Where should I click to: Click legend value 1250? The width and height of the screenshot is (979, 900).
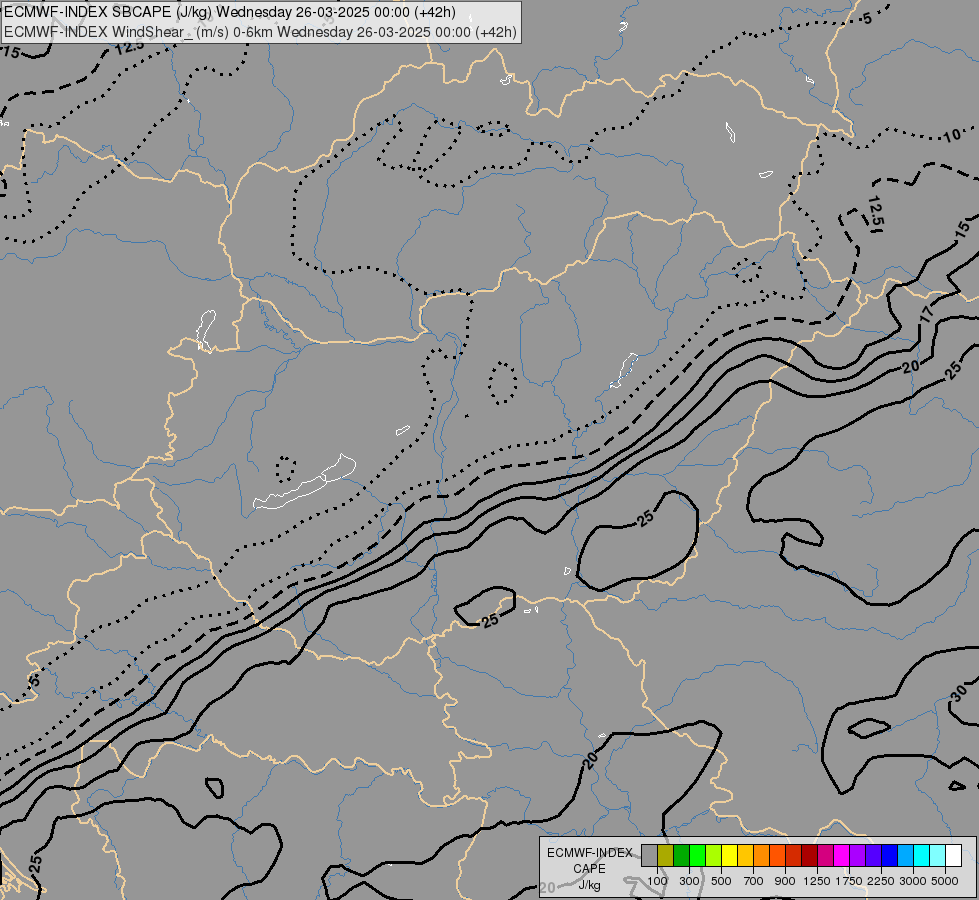(x=817, y=881)
